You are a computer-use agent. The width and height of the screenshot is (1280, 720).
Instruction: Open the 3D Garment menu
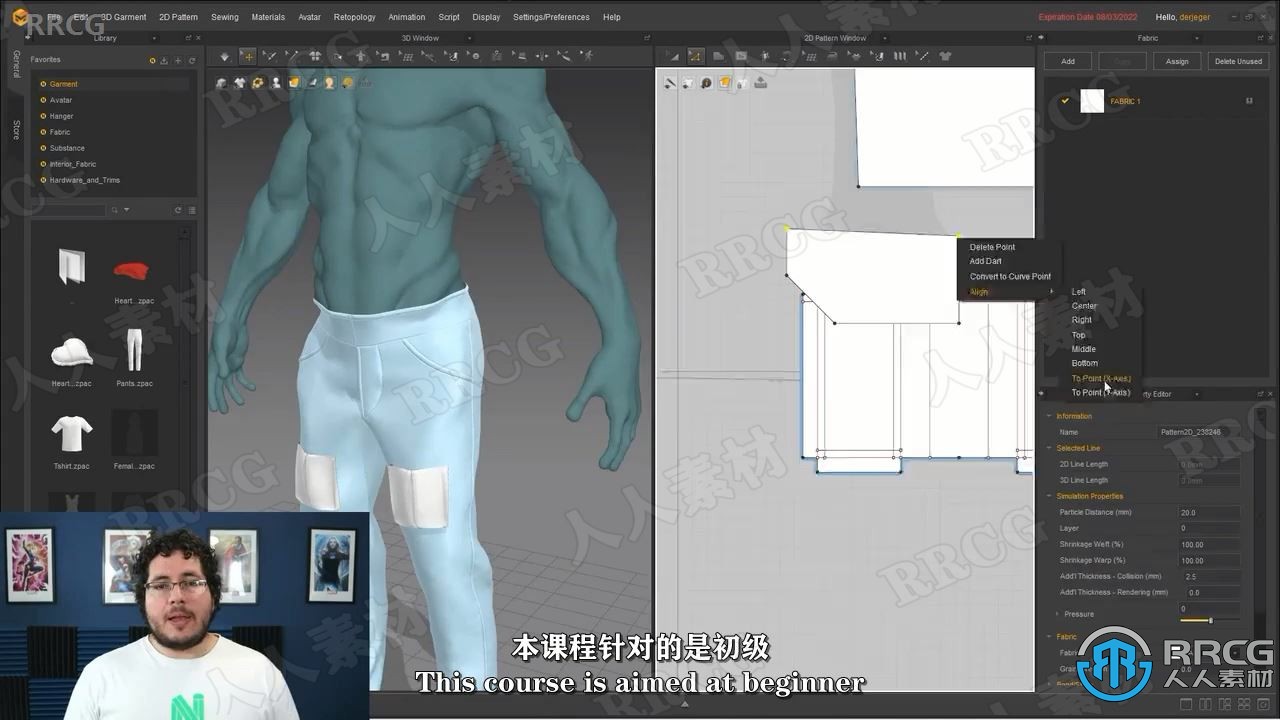coord(123,17)
